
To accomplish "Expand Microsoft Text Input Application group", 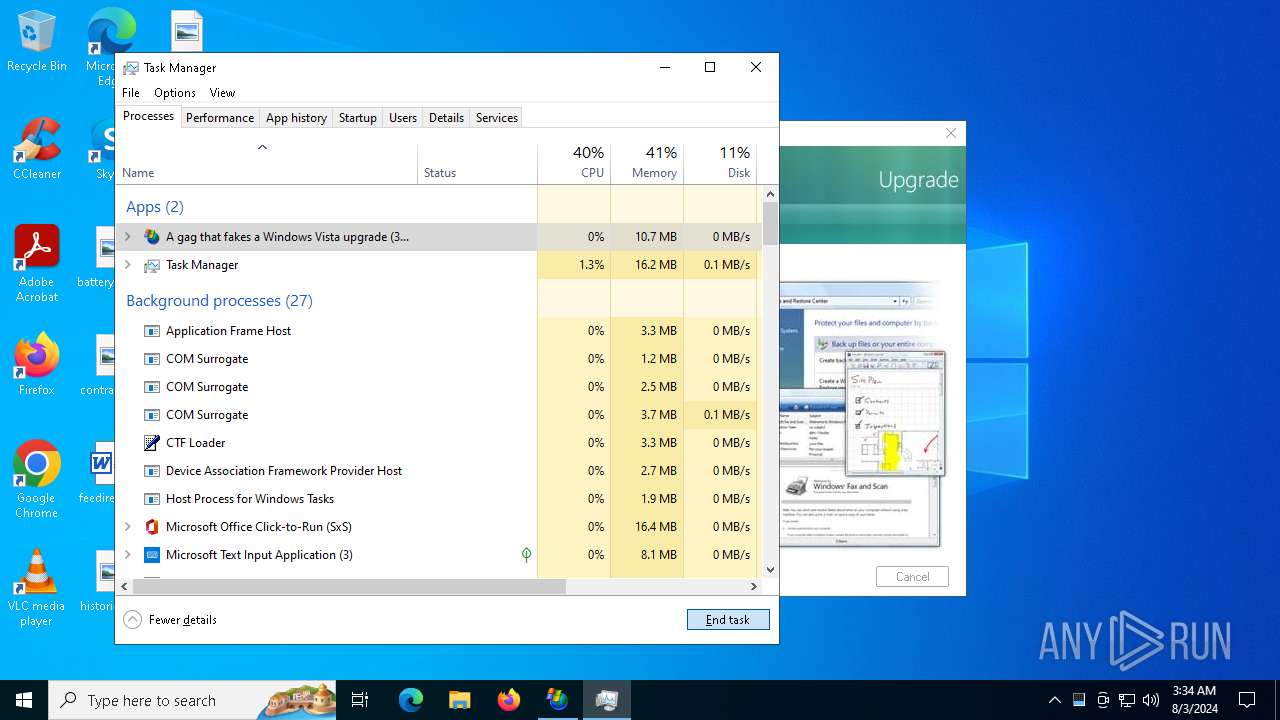I will tap(127, 555).
